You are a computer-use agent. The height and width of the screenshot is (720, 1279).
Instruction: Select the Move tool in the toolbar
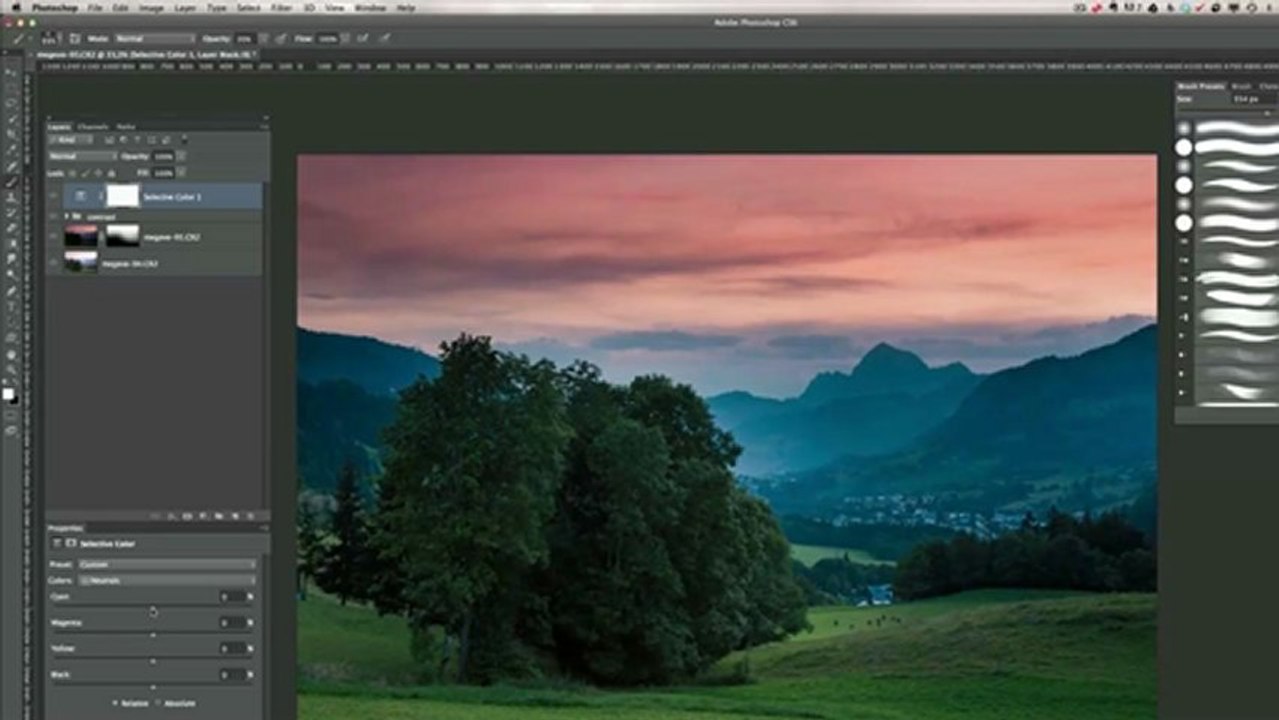12,72
